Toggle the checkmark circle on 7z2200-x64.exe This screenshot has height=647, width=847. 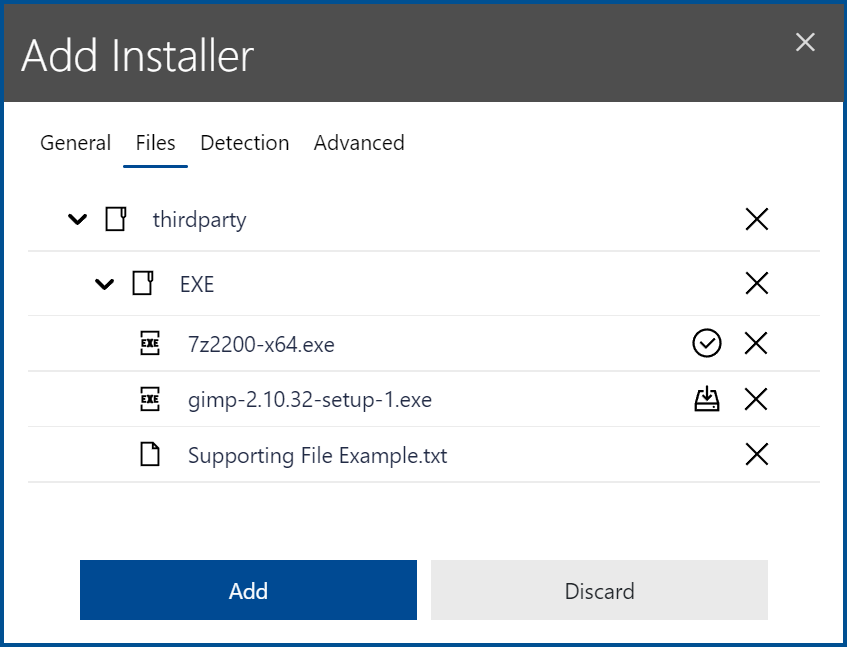(x=707, y=343)
